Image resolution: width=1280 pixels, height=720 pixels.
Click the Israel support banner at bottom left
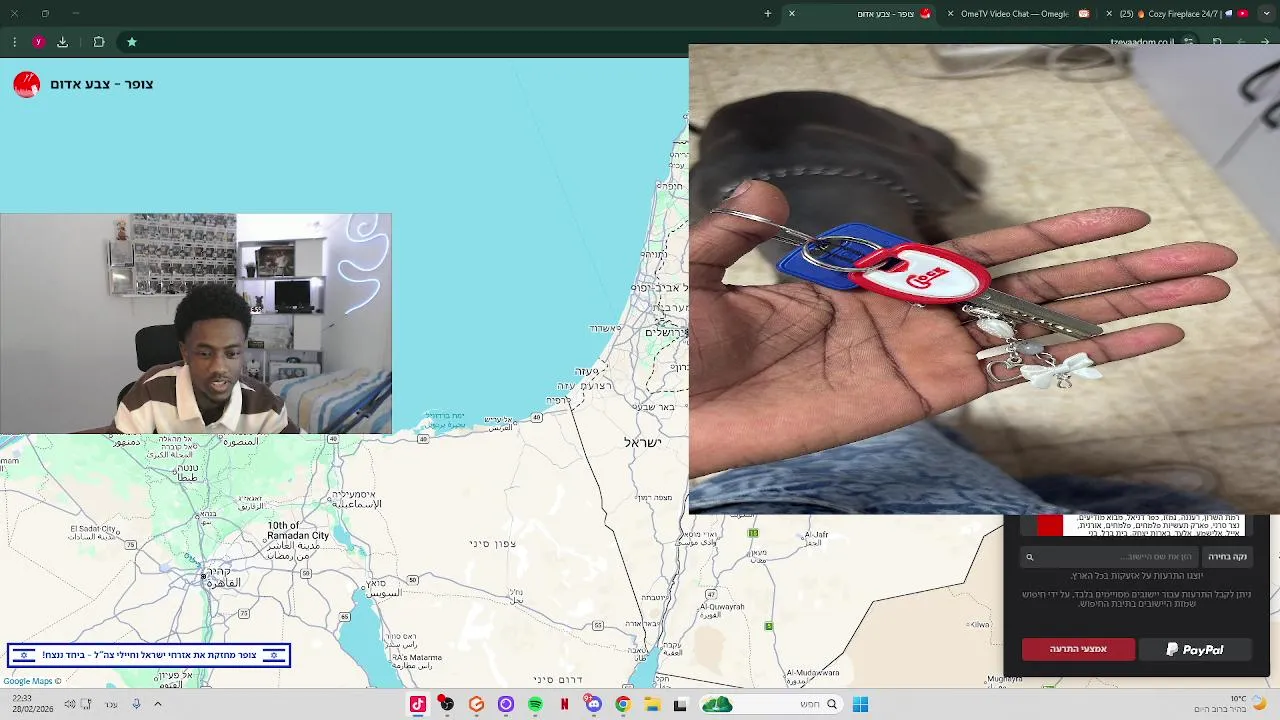(149, 655)
